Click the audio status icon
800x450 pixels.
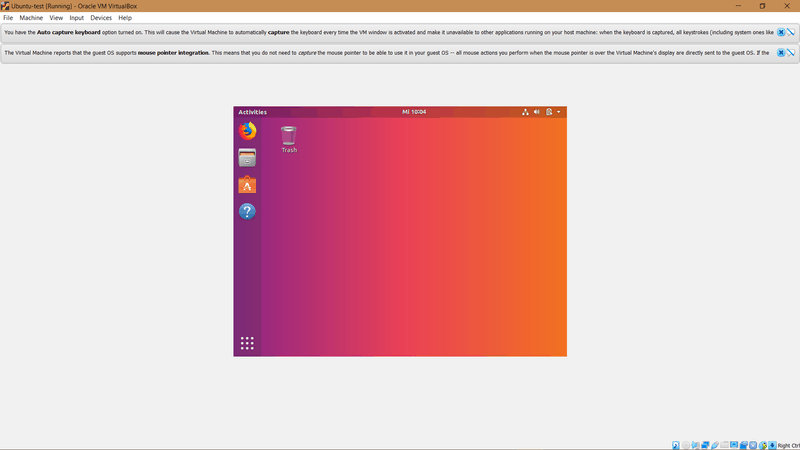pos(695,445)
